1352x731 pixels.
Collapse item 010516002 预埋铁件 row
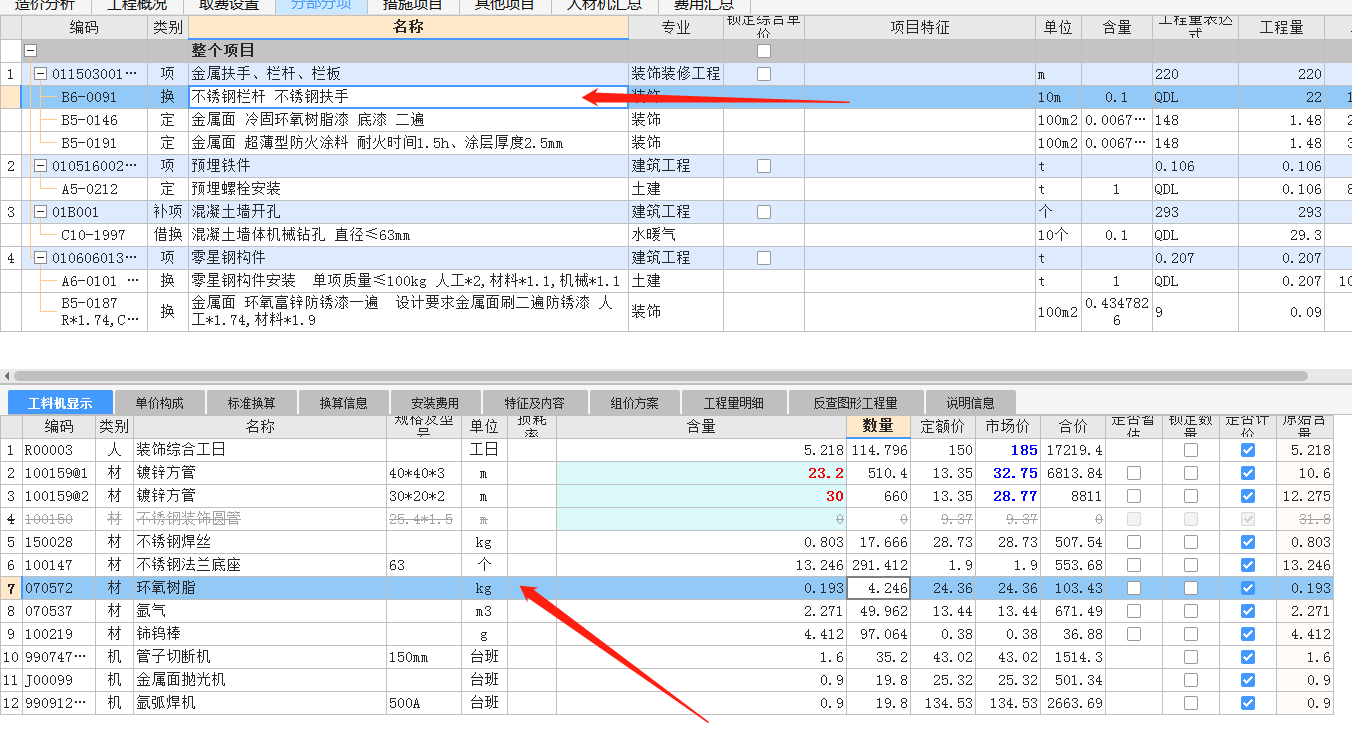40,166
